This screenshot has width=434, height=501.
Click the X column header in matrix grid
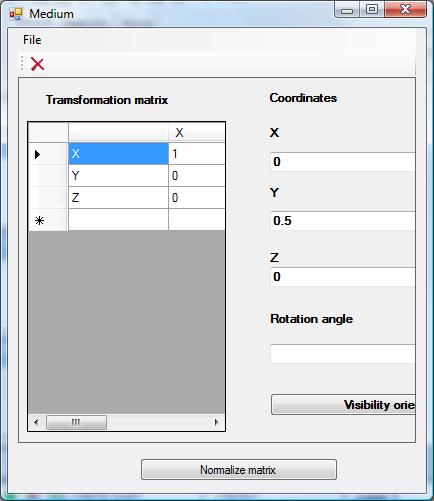(x=197, y=133)
